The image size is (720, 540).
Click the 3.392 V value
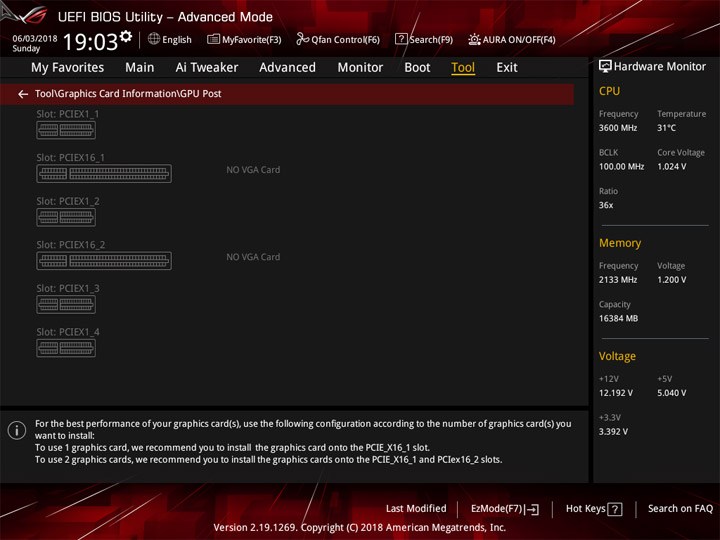tap(613, 432)
